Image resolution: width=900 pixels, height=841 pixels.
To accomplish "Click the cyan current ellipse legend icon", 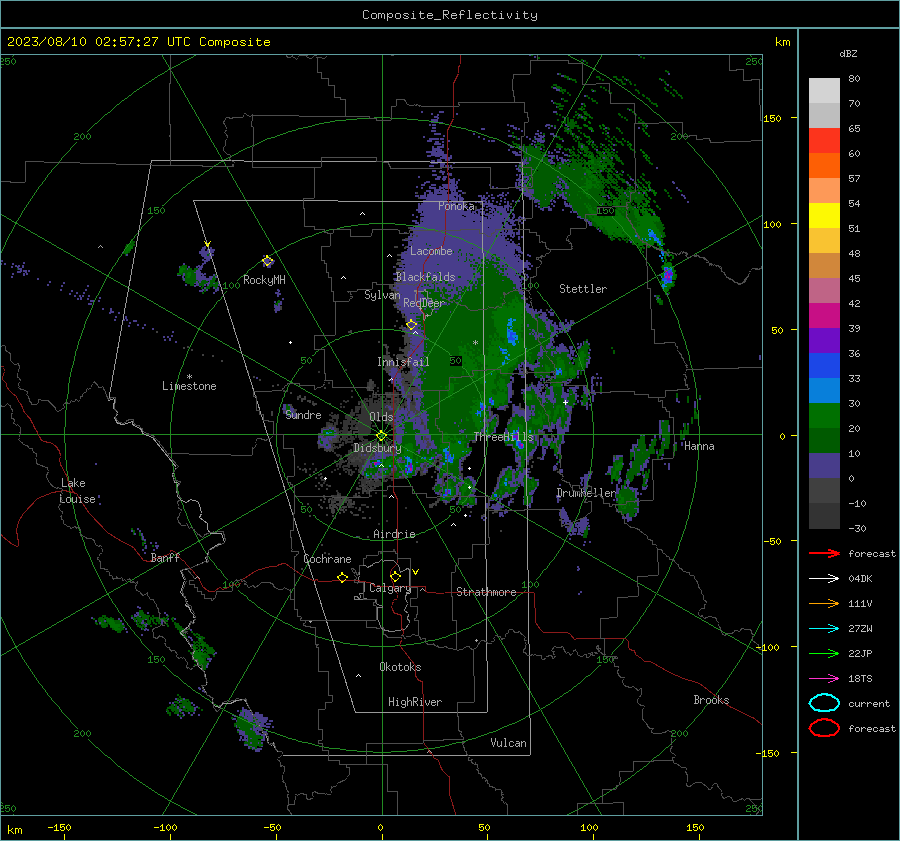I will pos(824,703).
